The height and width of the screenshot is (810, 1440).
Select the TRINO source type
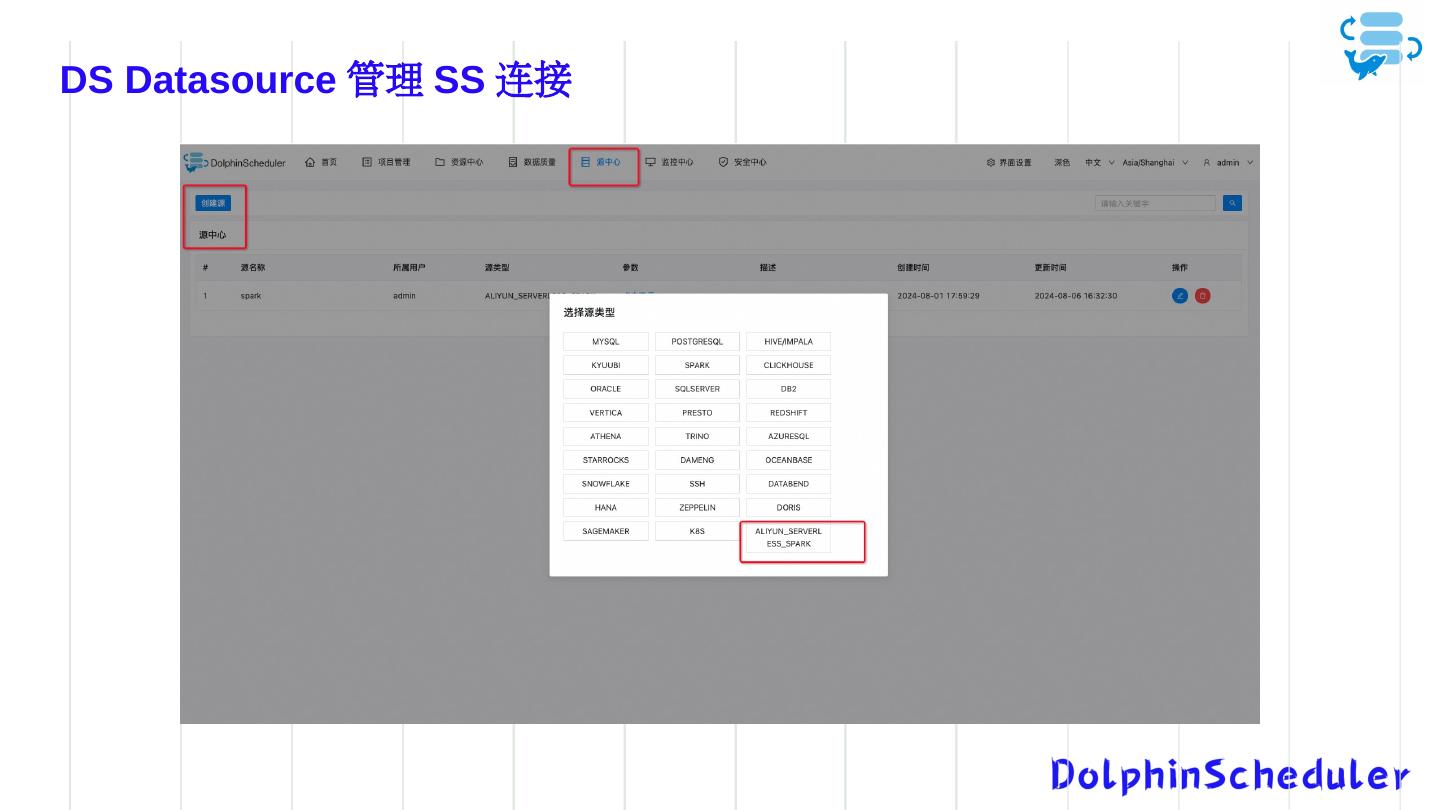coord(697,436)
